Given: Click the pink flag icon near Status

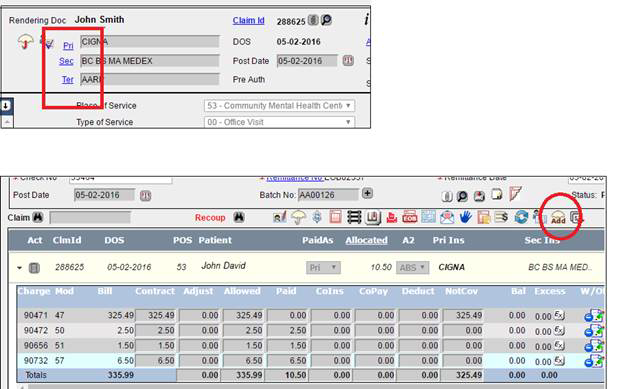Looking at the screenshot, I should (515, 194).
